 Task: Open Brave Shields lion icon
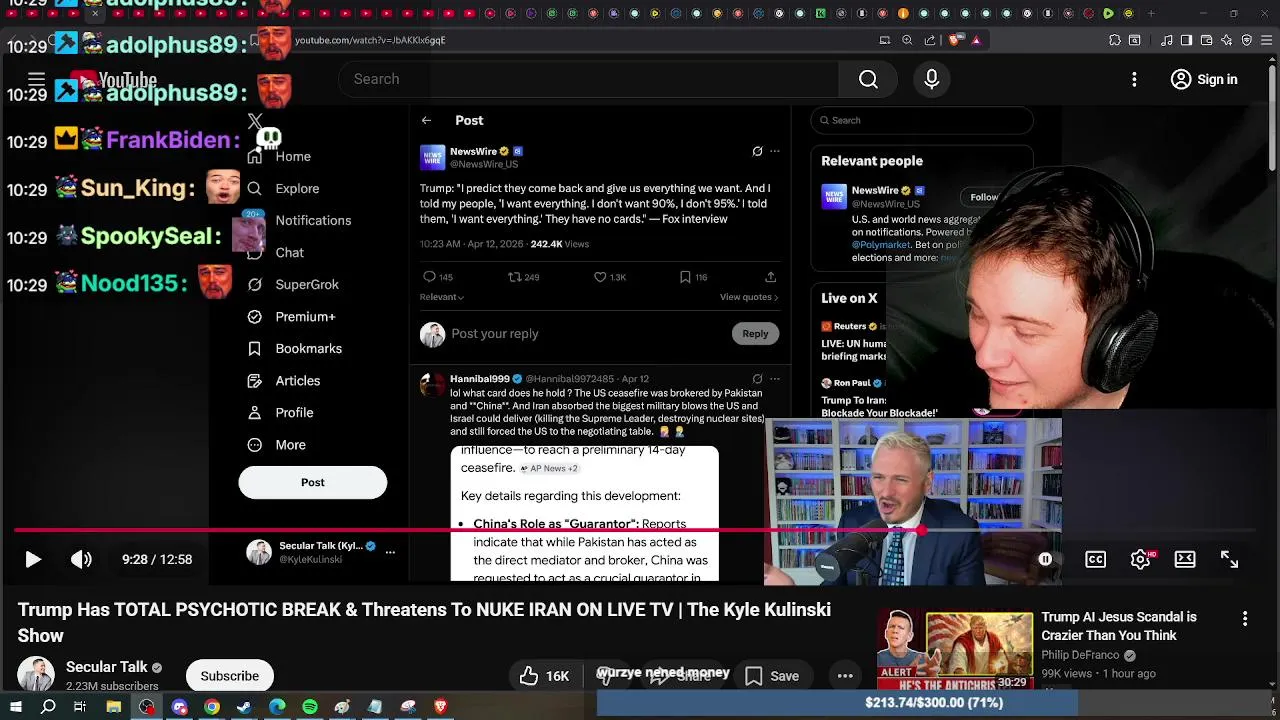click(x=953, y=40)
